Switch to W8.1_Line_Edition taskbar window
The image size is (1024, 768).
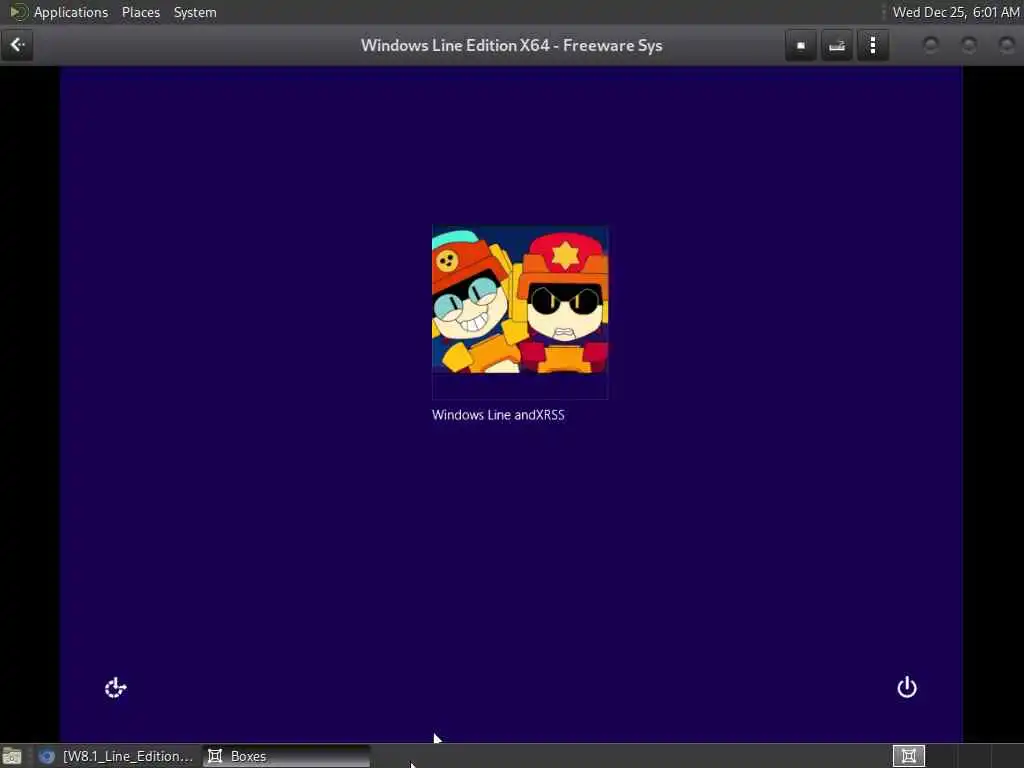(x=118, y=756)
